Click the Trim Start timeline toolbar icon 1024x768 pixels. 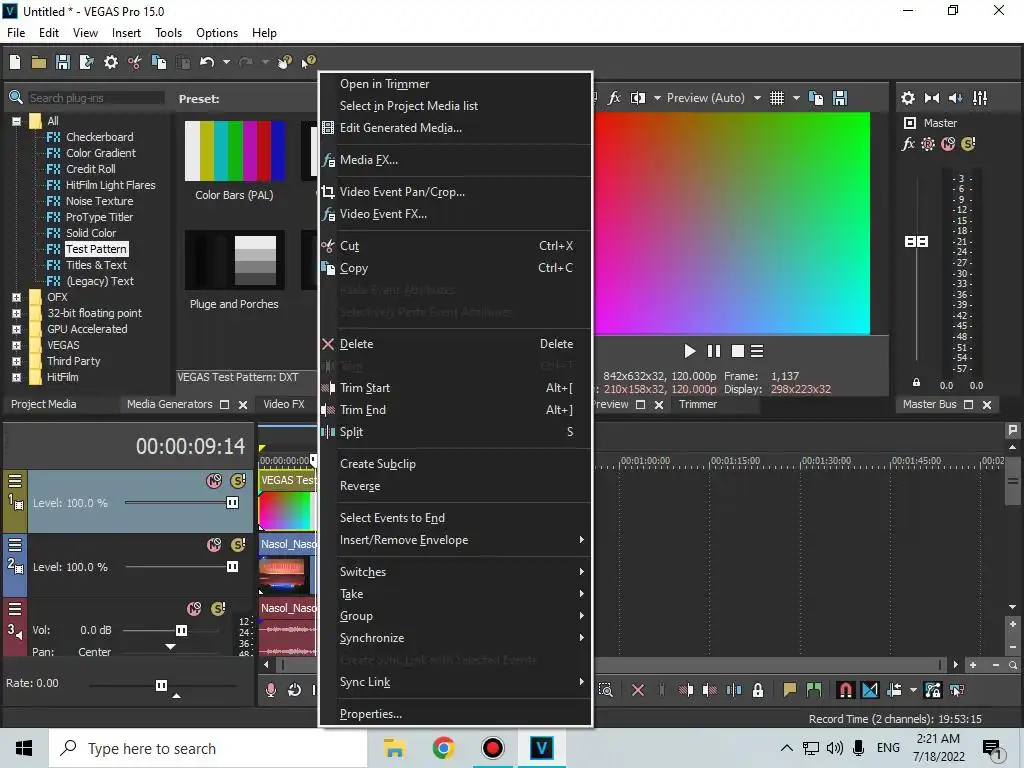coord(686,690)
